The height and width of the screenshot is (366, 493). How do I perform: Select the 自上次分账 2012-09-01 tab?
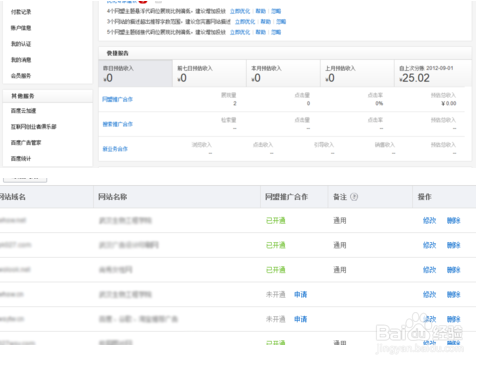click(x=433, y=73)
